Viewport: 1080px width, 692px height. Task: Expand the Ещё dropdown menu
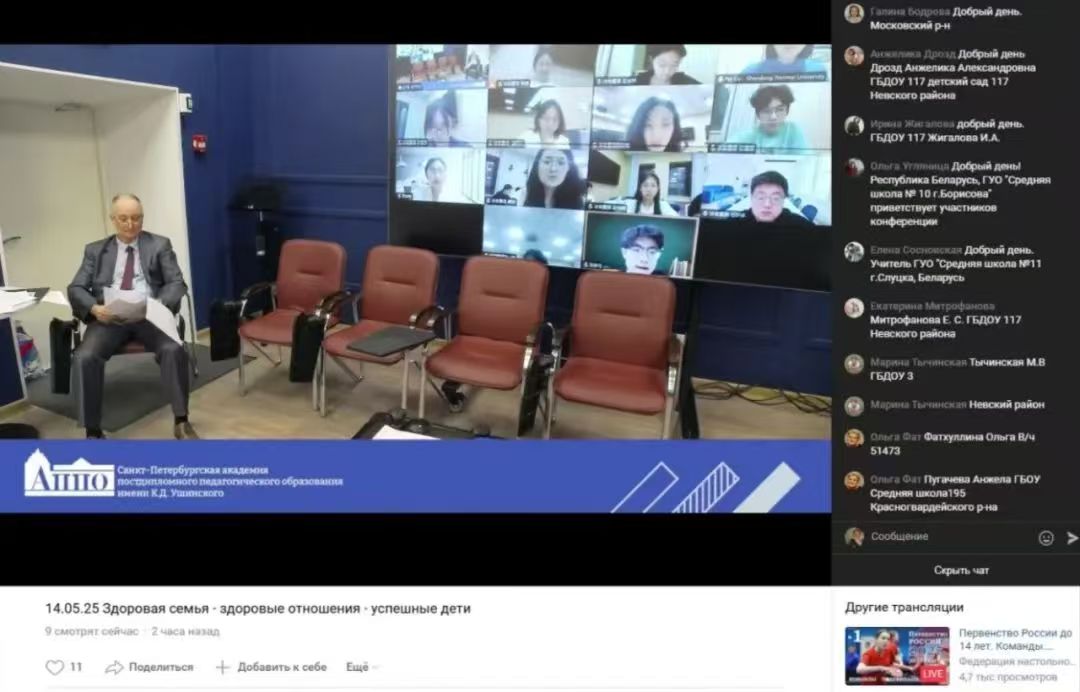[362, 667]
